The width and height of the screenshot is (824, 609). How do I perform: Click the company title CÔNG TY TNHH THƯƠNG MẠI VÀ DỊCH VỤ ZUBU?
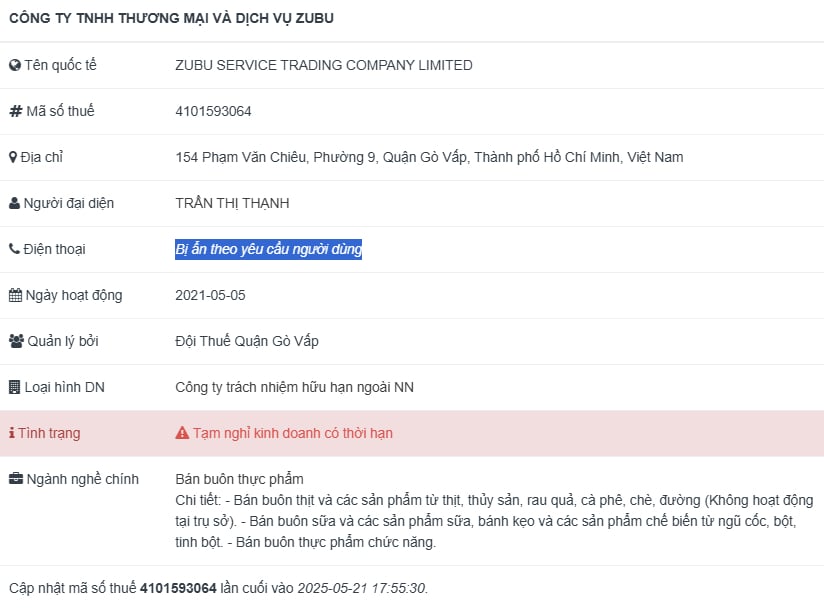(x=171, y=18)
